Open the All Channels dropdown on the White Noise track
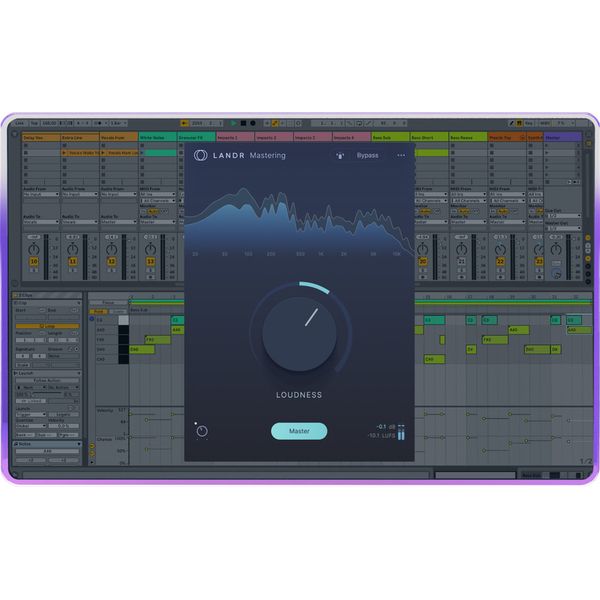The height and width of the screenshot is (600, 600). pos(158,201)
